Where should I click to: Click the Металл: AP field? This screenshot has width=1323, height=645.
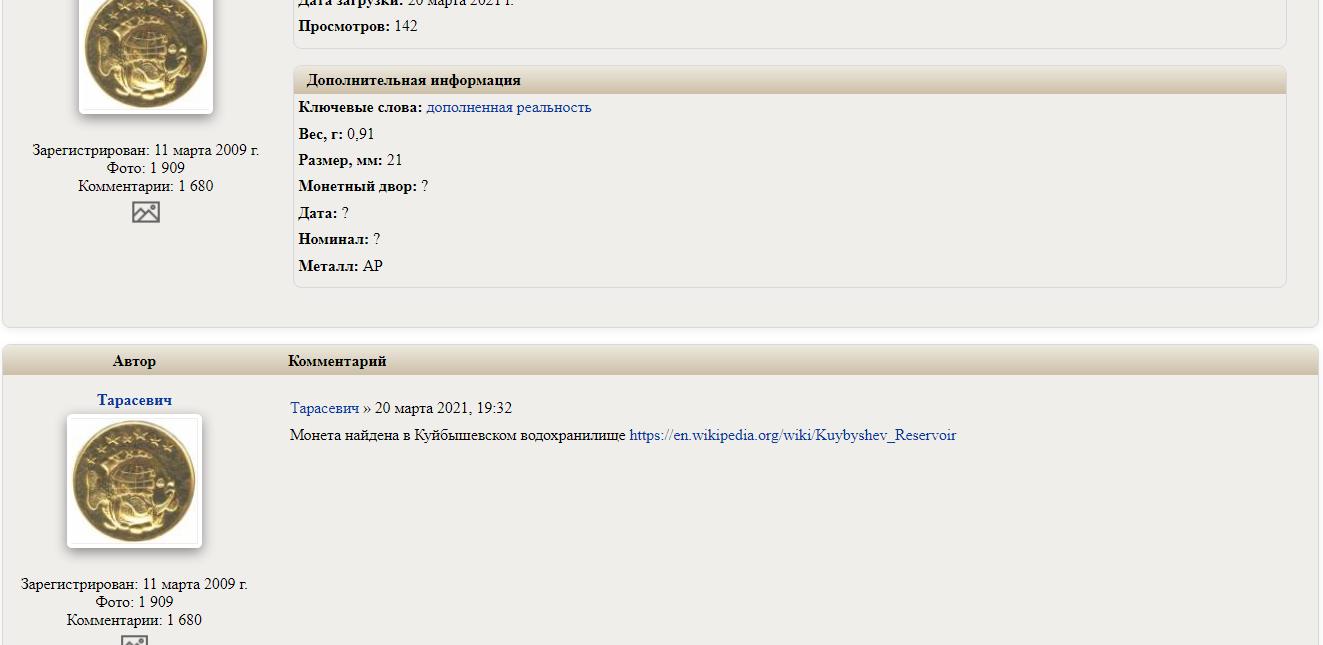340,266
